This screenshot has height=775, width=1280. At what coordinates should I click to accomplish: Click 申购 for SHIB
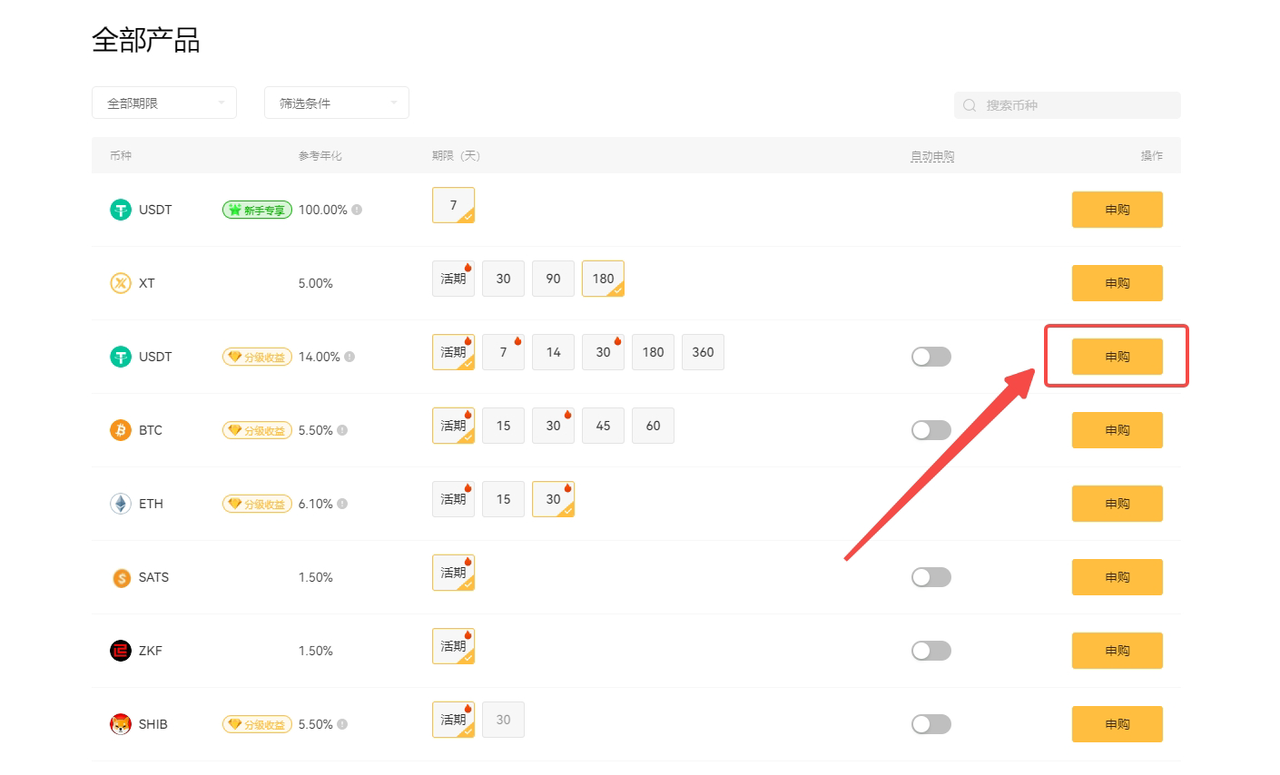pos(1117,724)
